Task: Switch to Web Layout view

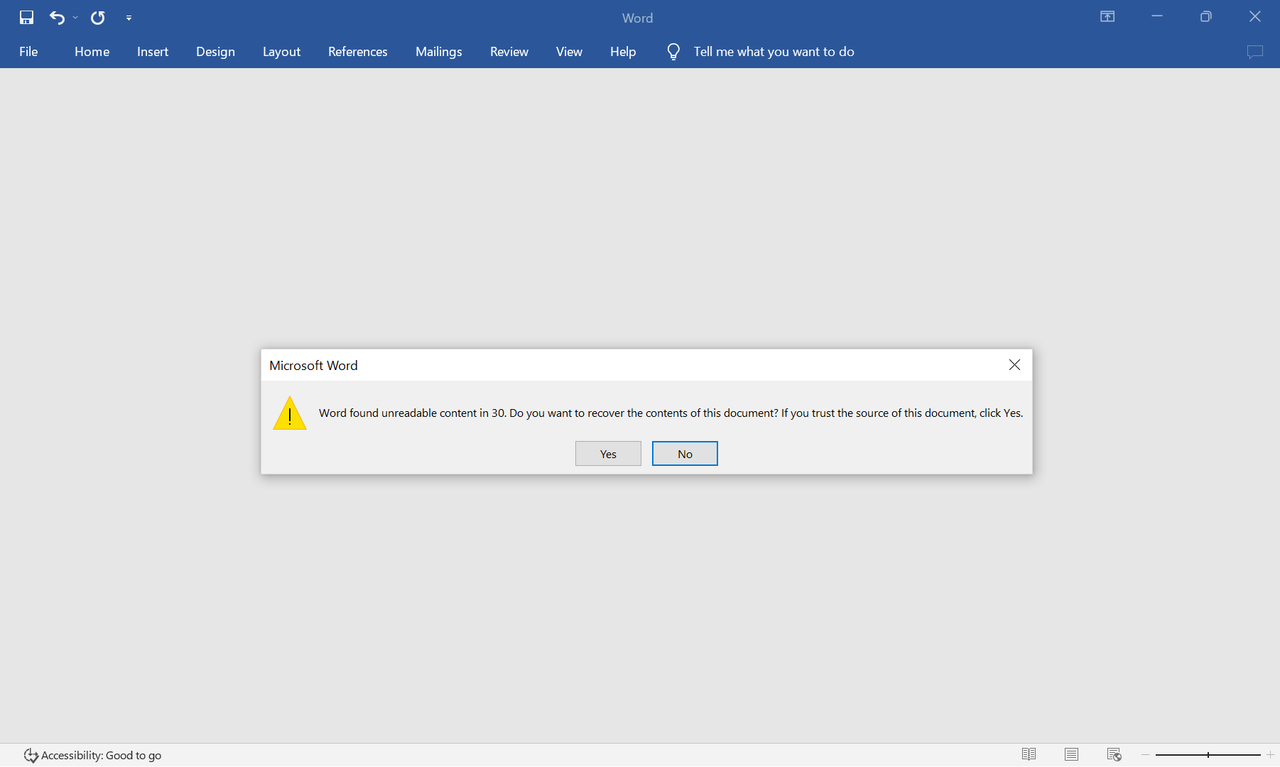Action: tap(1113, 754)
